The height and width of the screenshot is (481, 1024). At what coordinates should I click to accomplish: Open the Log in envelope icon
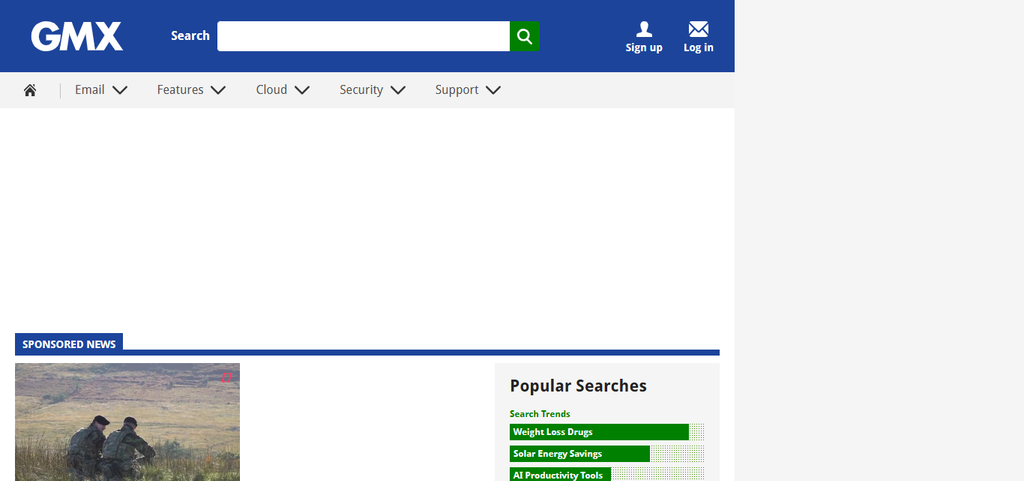[698, 29]
